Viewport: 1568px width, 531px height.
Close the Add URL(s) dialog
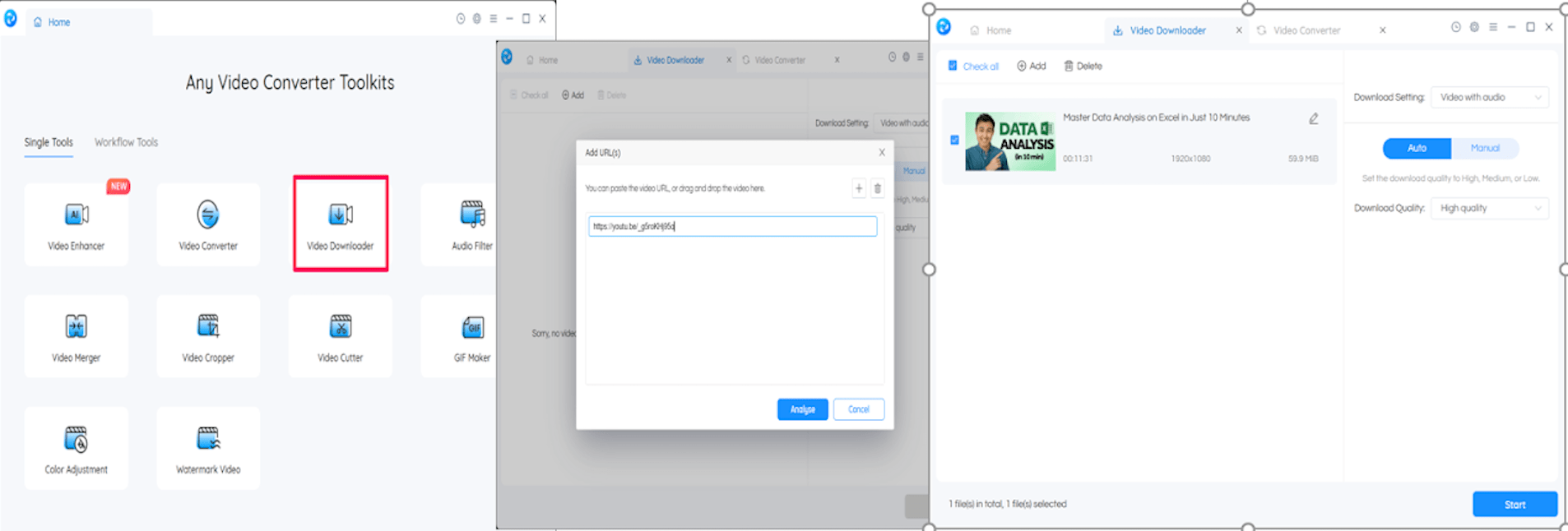(882, 152)
